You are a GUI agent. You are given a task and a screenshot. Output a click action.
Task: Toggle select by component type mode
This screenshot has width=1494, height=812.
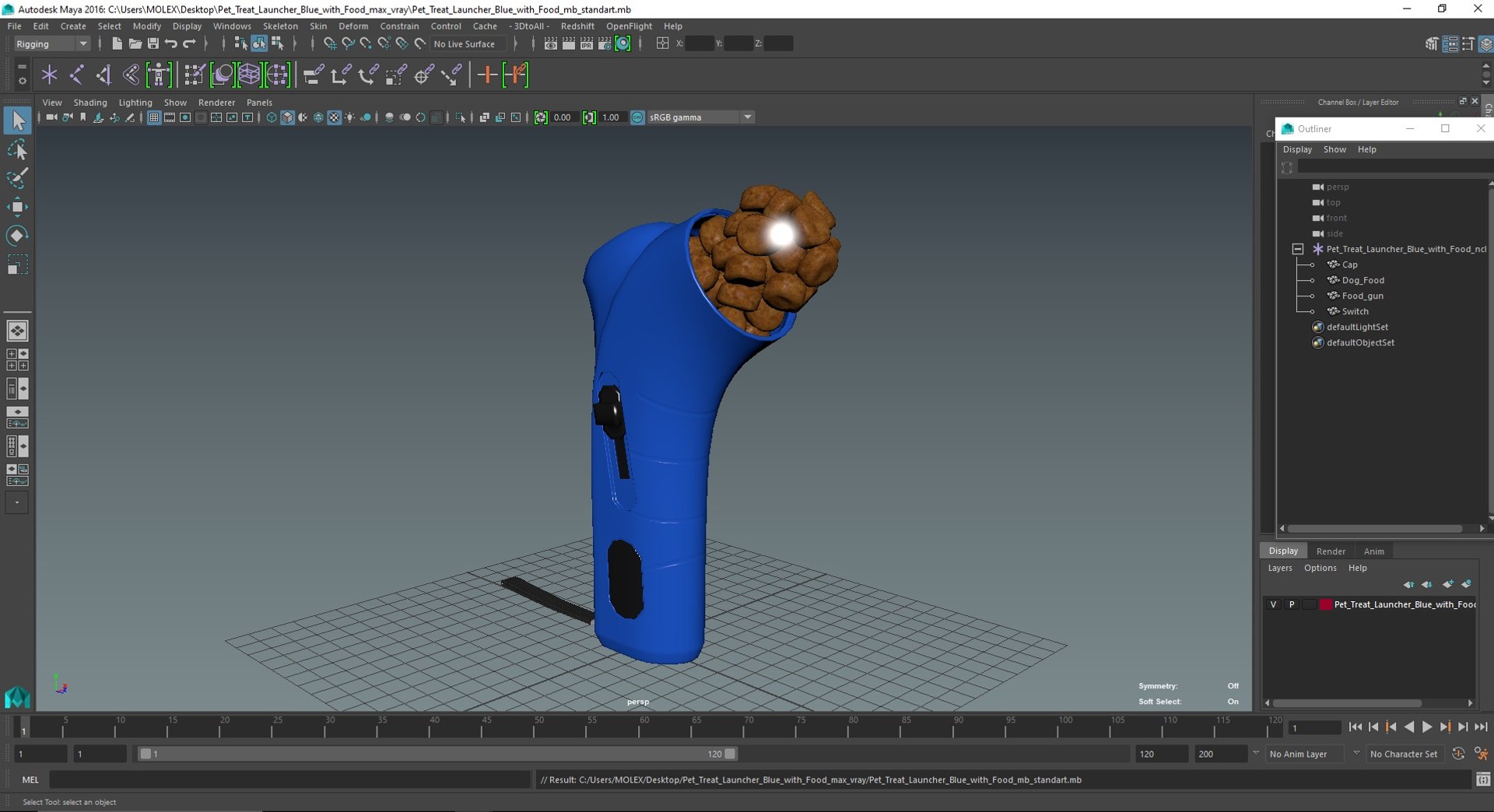[x=276, y=44]
